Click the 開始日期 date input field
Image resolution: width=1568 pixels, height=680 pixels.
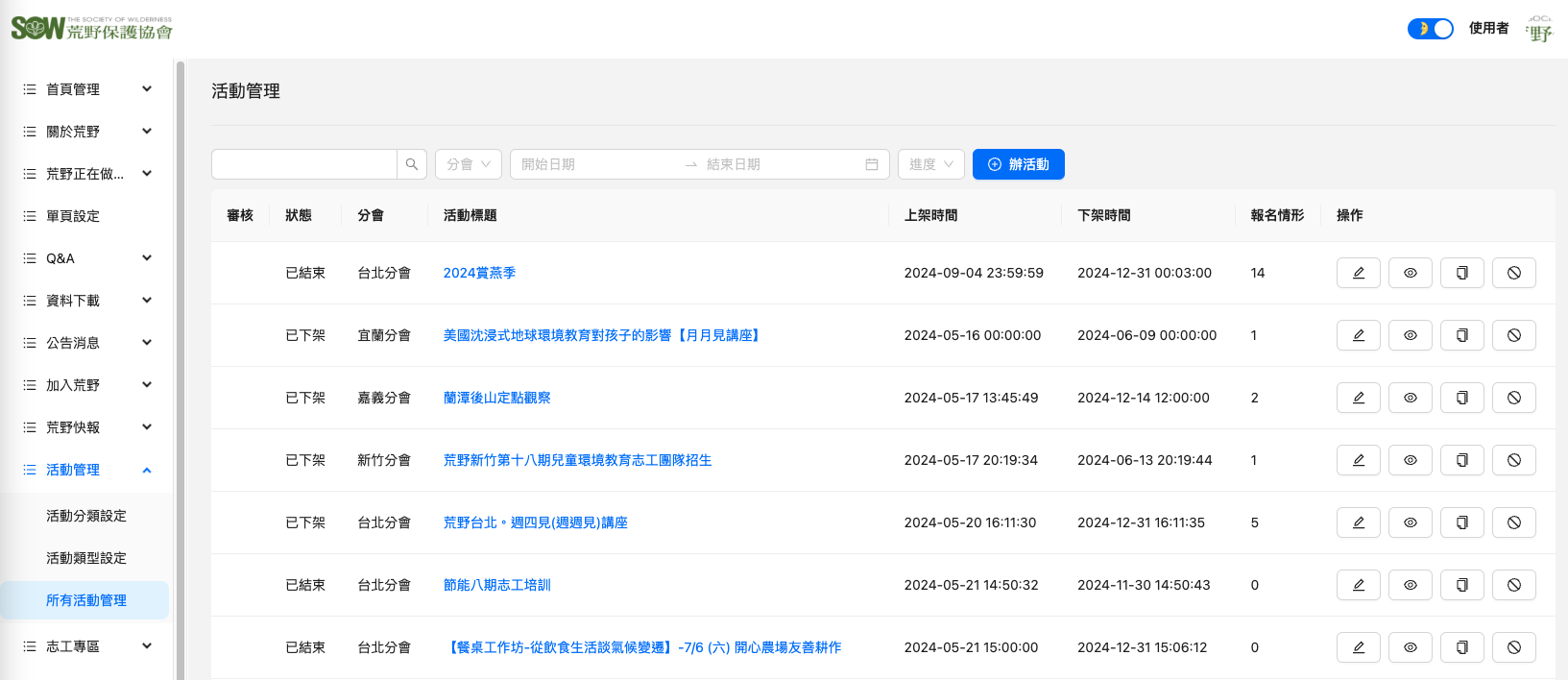(595, 164)
